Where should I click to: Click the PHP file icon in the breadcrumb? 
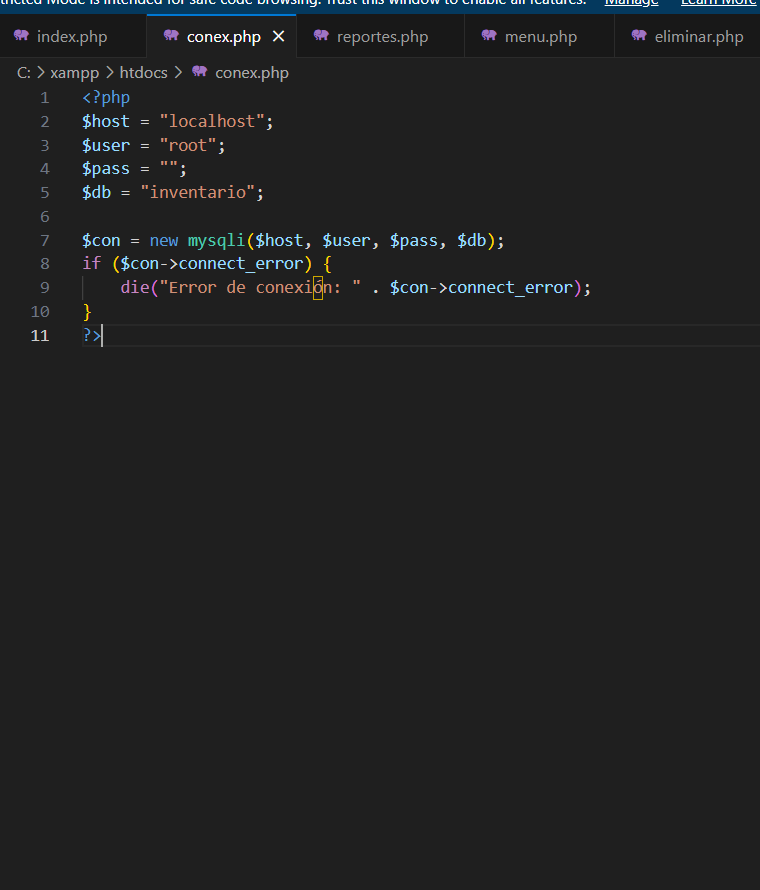200,72
